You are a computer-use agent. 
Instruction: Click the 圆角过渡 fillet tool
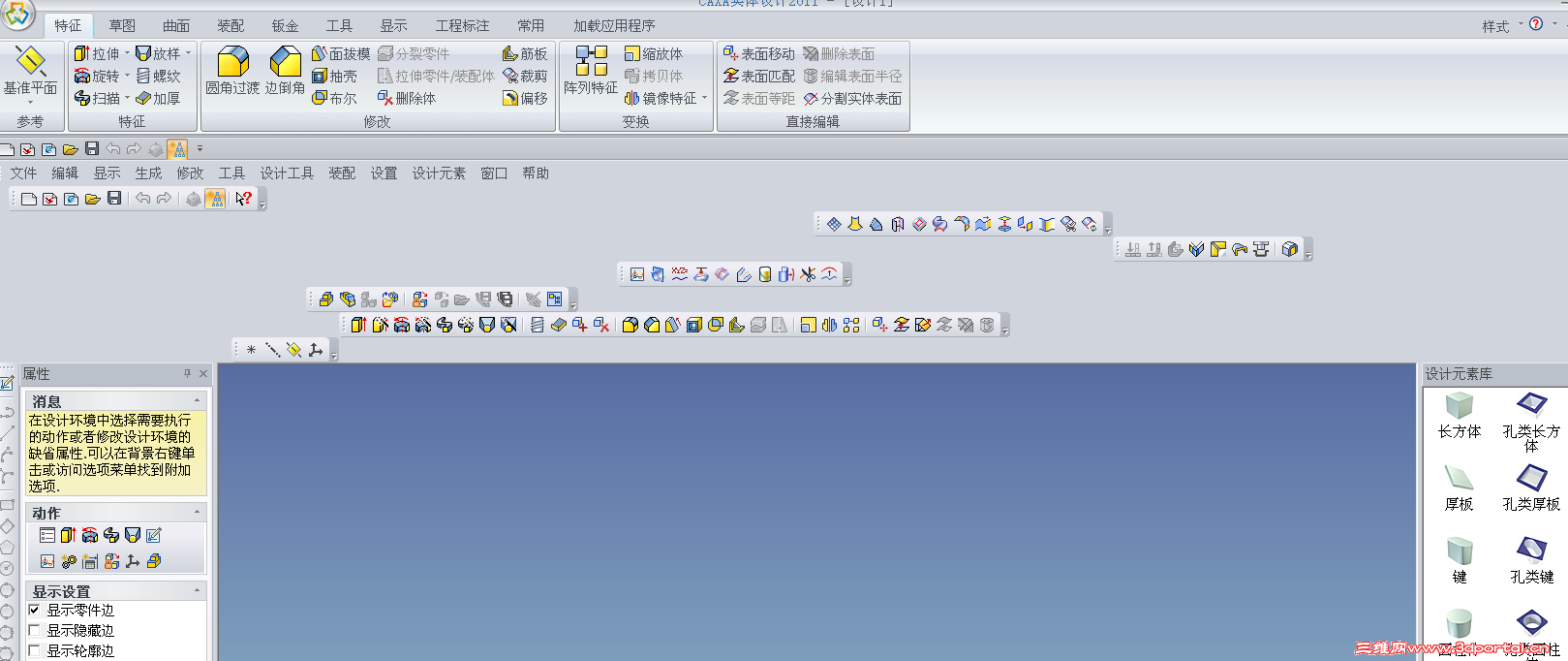(x=232, y=71)
